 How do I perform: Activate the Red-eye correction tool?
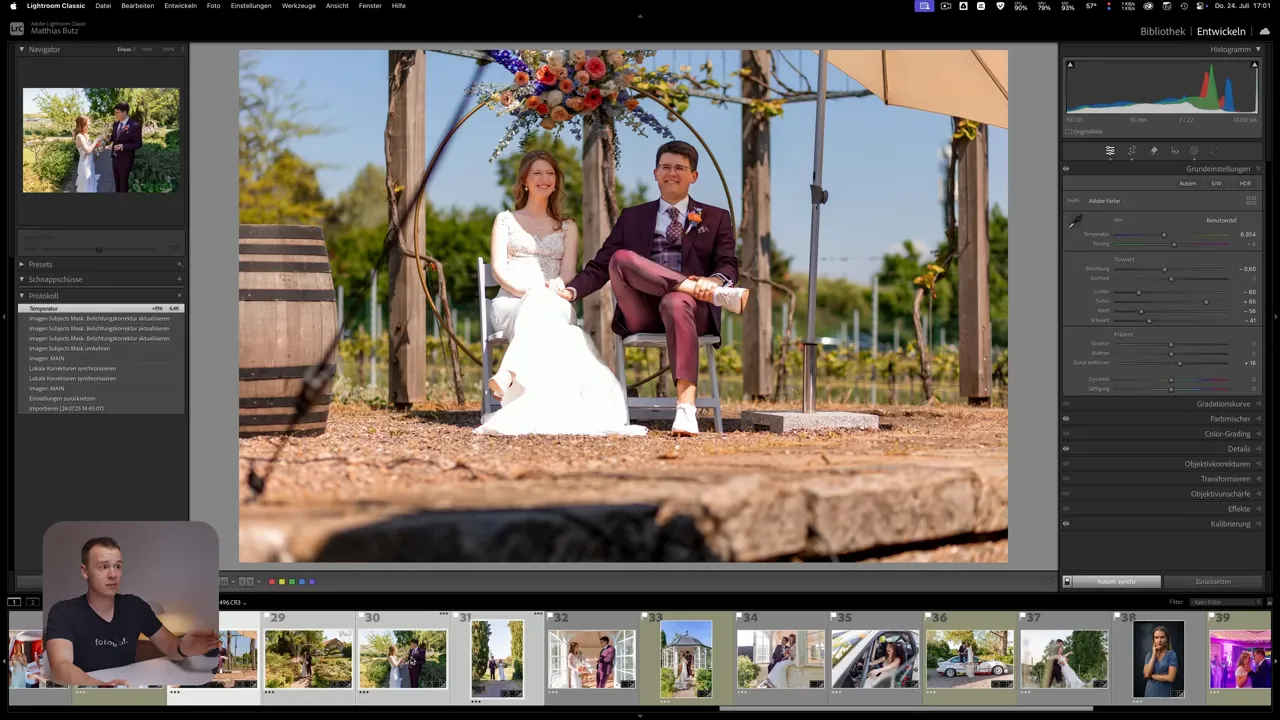click(x=1174, y=151)
